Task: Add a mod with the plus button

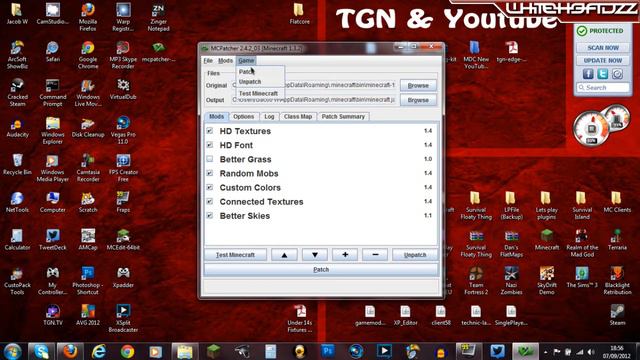Action: click(345, 255)
